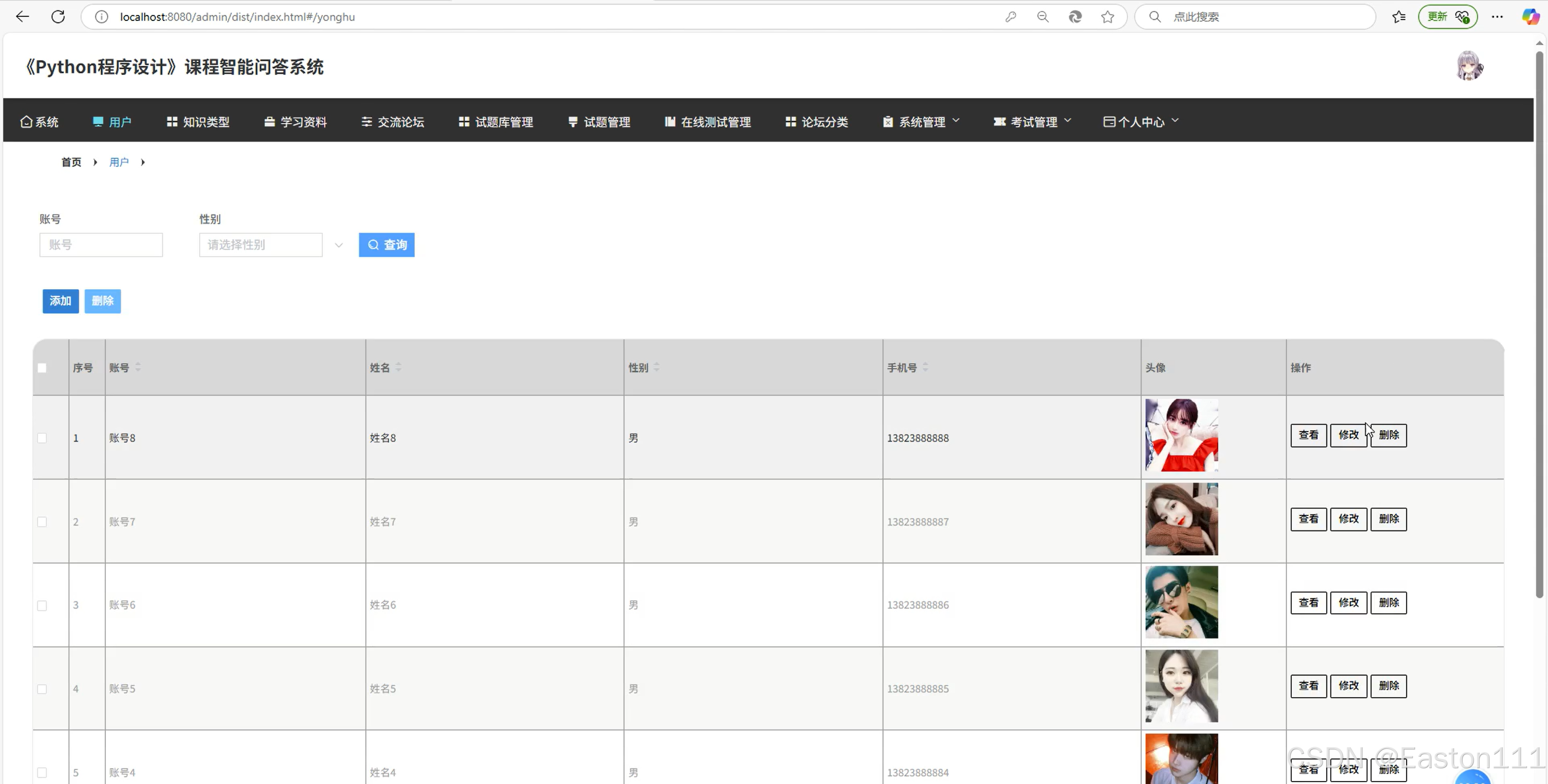The height and width of the screenshot is (784, 1548).
Task: Click the browser refresh icon
Action: [58, 17]
